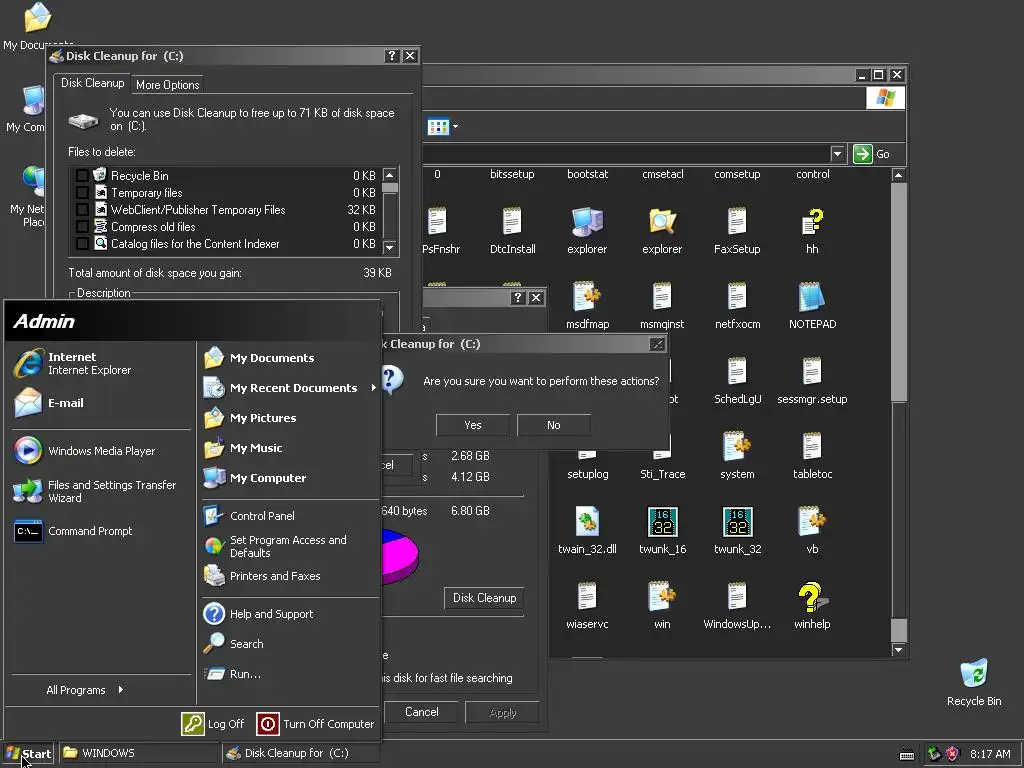Image resolution: width=1024 pixels, height=768 pixels.
Task: Open the address bar dropdown in WINDOWS window
Action: tap(837, 154)
